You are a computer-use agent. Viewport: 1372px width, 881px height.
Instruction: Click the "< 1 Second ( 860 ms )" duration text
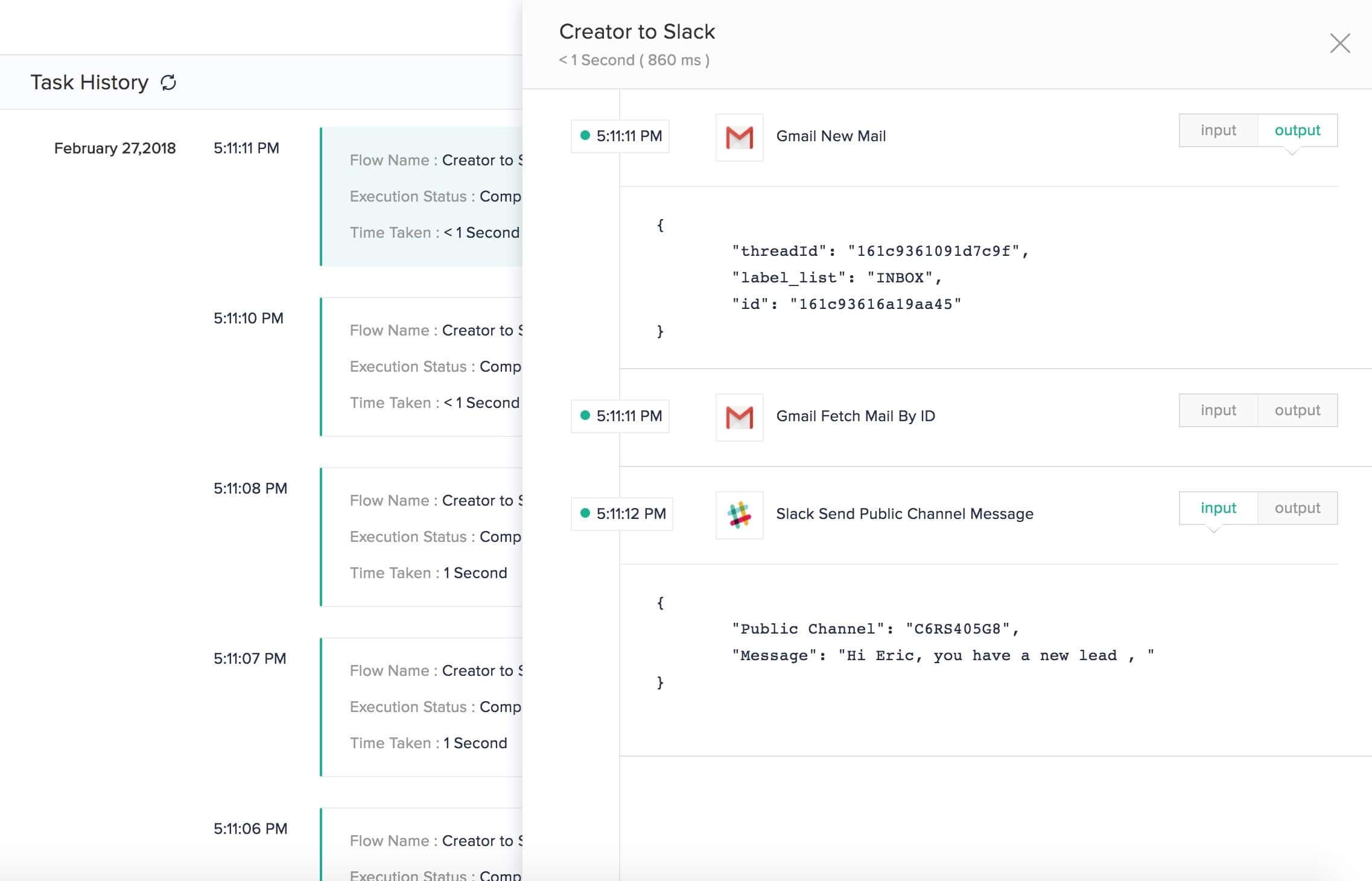(634, 60)
